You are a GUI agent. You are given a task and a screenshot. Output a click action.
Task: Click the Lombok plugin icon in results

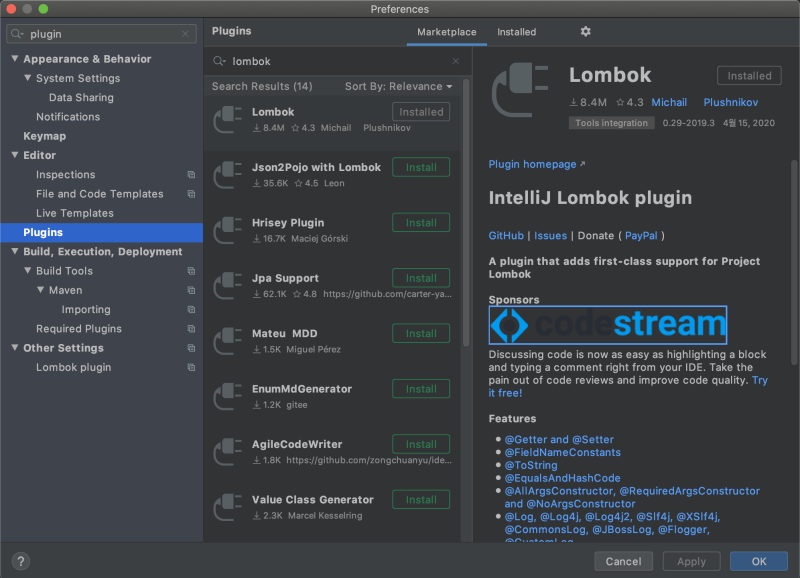click(x=228, y=119)
